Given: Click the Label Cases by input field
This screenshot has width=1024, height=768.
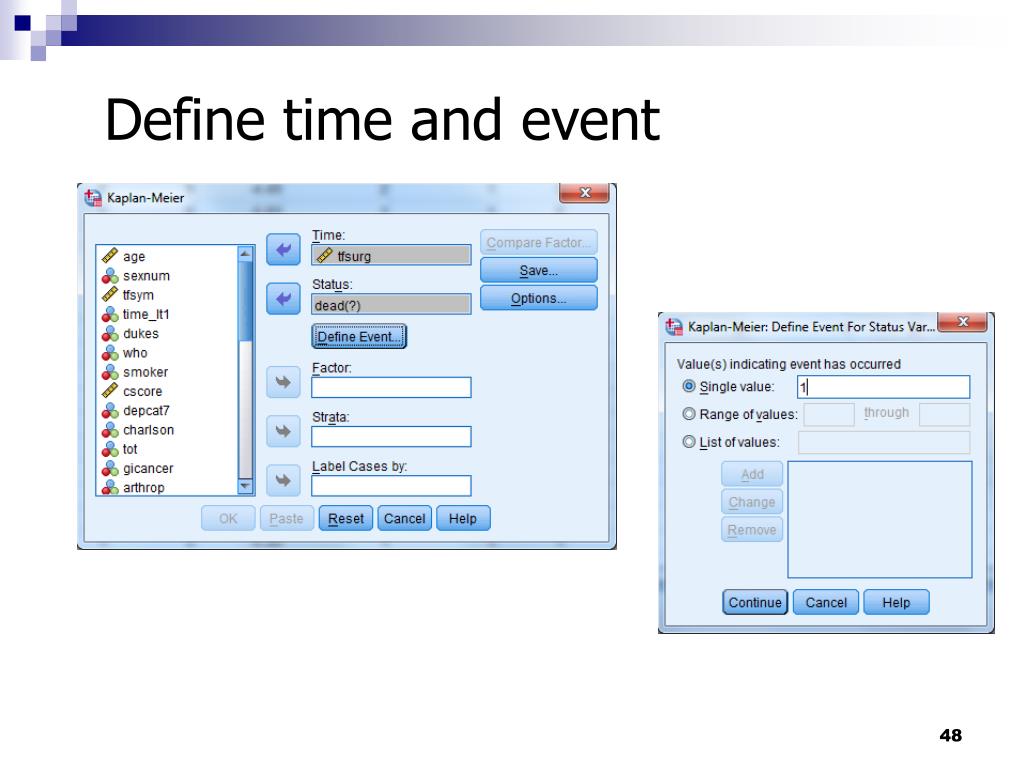Looking at the screenshot, I should [391, 486].
